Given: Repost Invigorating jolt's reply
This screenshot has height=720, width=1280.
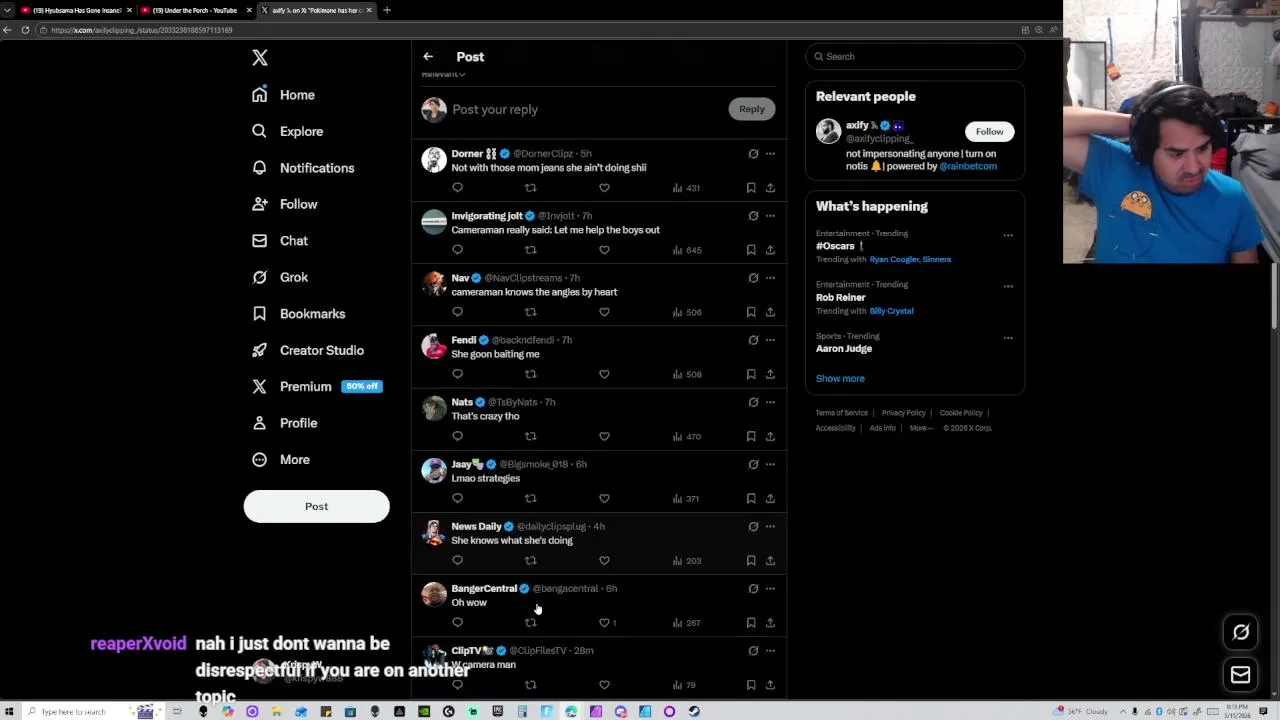Looking at the screenshot, I should point(531,250).
